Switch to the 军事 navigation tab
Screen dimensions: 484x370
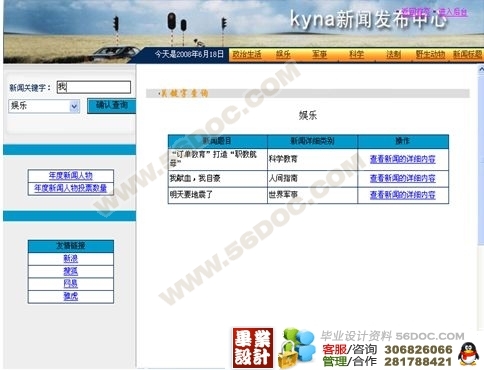tap(319, 54)
